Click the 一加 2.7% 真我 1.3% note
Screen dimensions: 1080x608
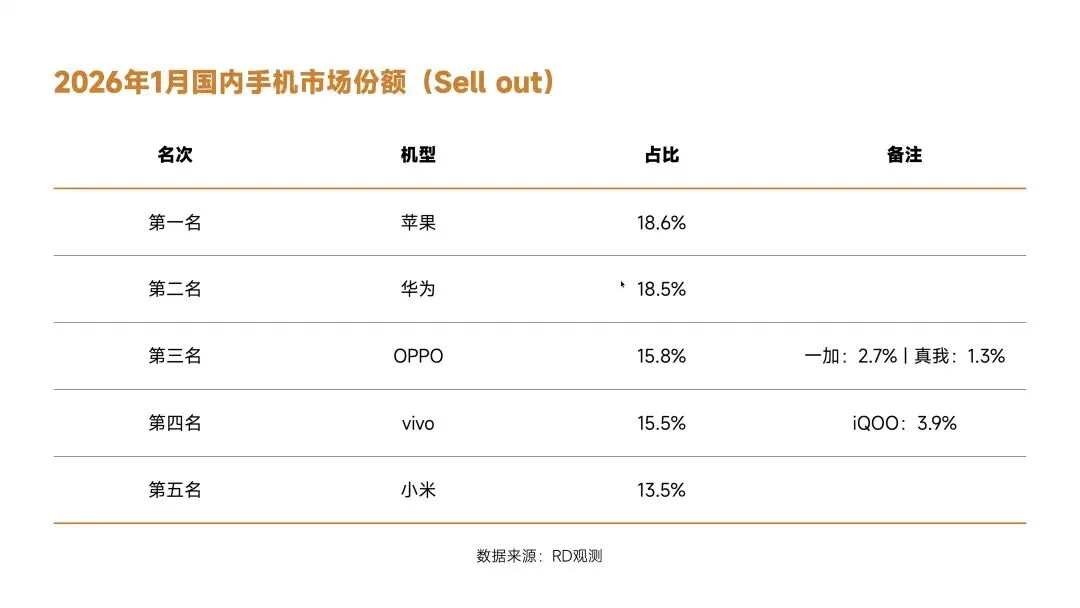[904, 356]
